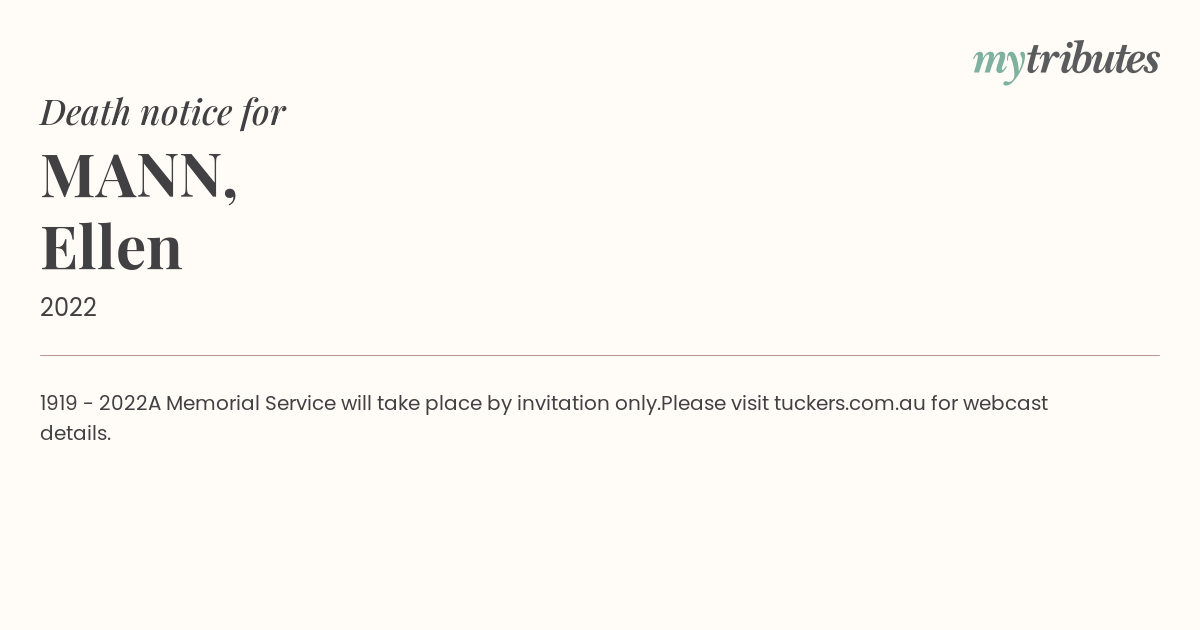Select the year "2022" below the name

pyautogui.click(x=68, y=307)
